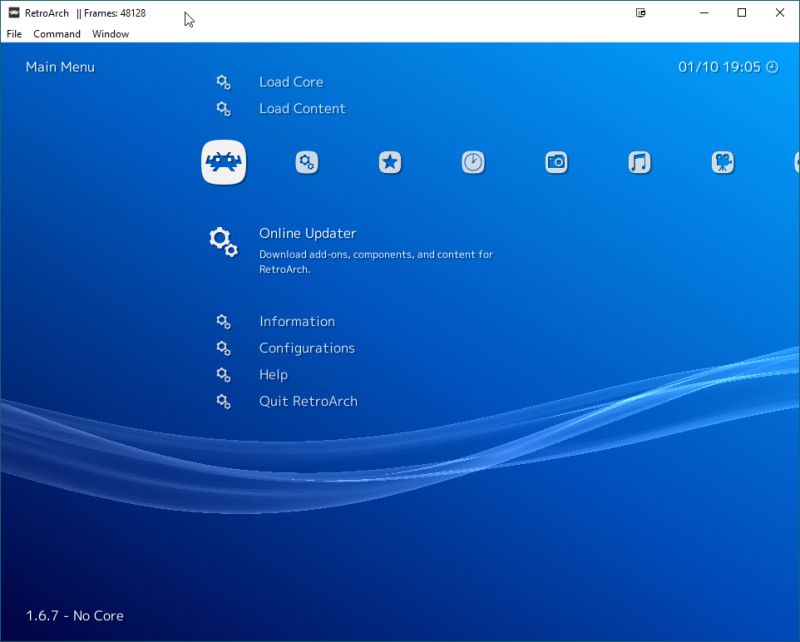Click Quit RetroArch

click(307, 401)
